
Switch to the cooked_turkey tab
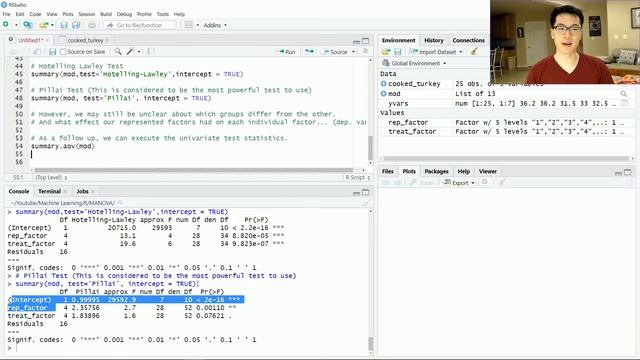(85, 40)
